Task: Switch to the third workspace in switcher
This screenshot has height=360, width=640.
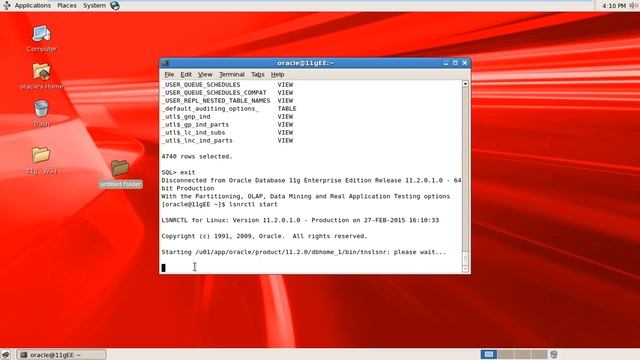Action: click(x=522, y=354)
